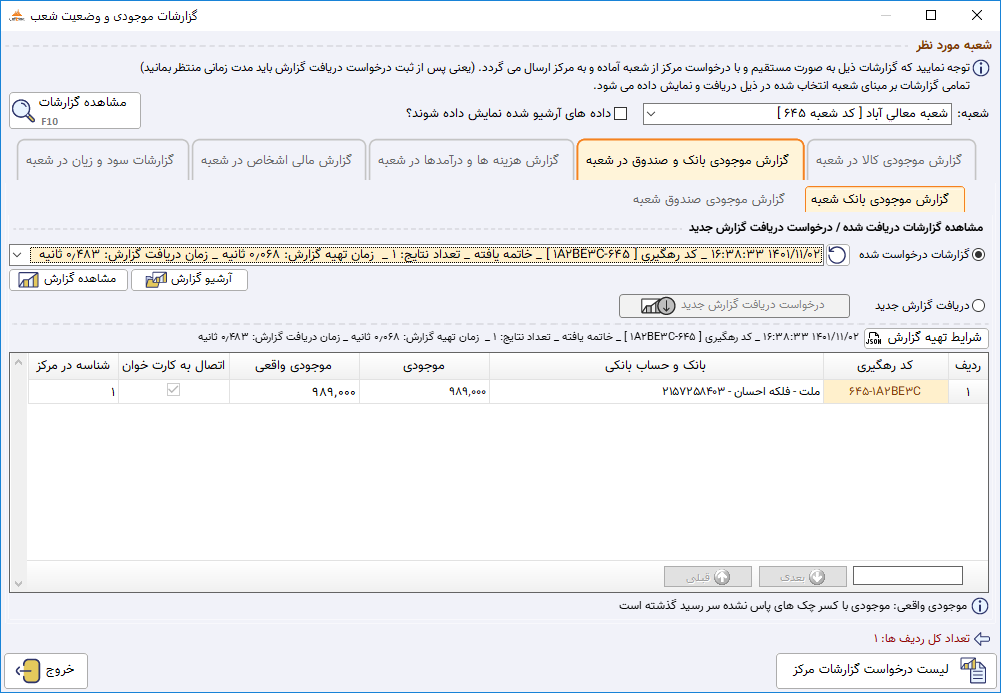This screenshot has height=693, width=1001.
Task: Click the magnifier icon on مشاهده گزارشات
Action: tap(24, 111)
